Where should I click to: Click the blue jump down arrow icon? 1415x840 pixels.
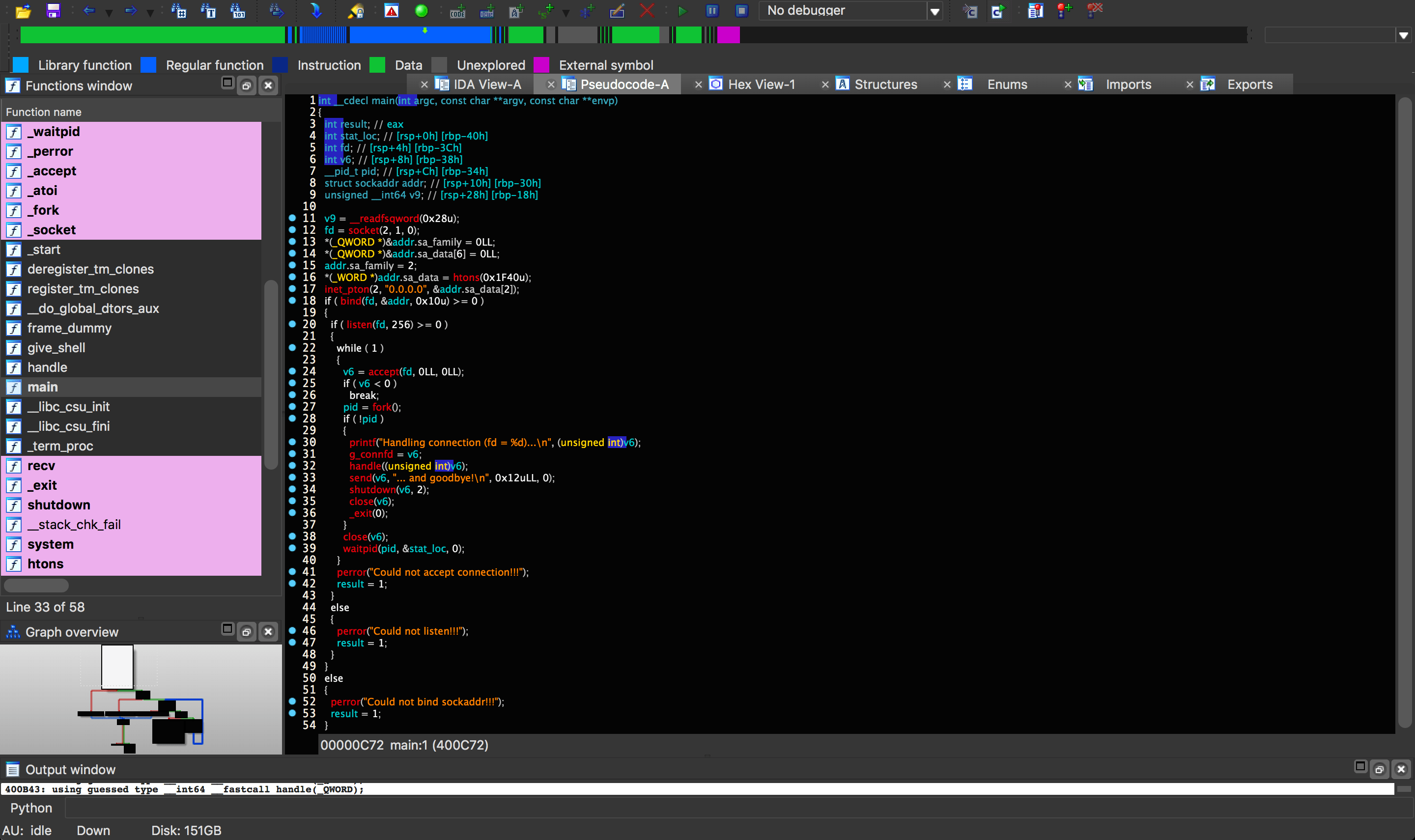point(316,10)
